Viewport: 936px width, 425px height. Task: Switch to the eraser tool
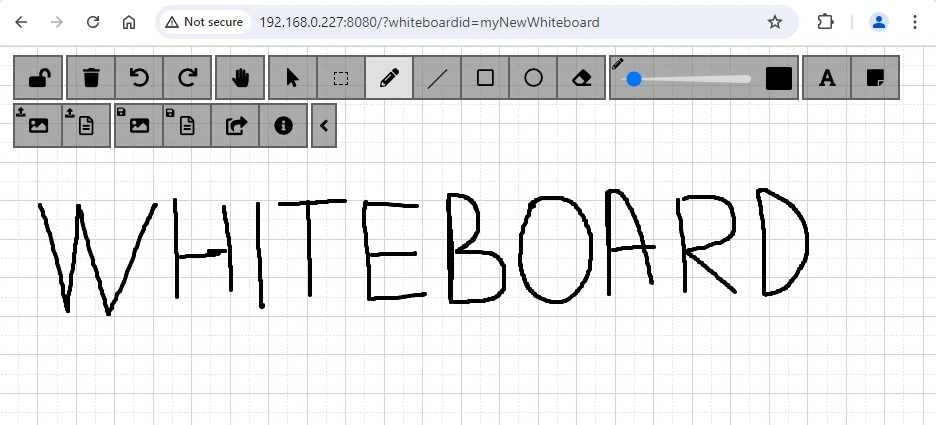click(581, 77)
